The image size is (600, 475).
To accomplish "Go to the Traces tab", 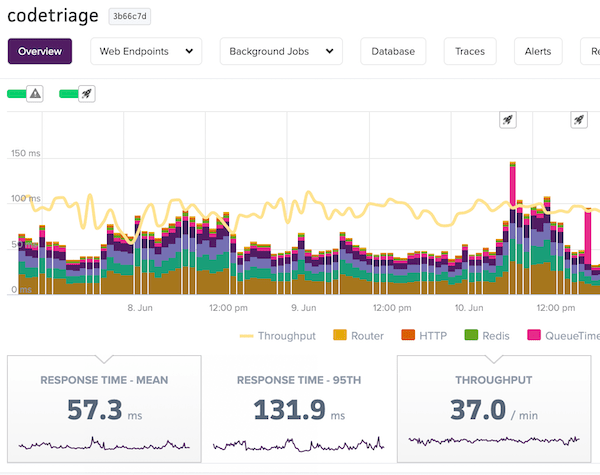I will (470, 51).
